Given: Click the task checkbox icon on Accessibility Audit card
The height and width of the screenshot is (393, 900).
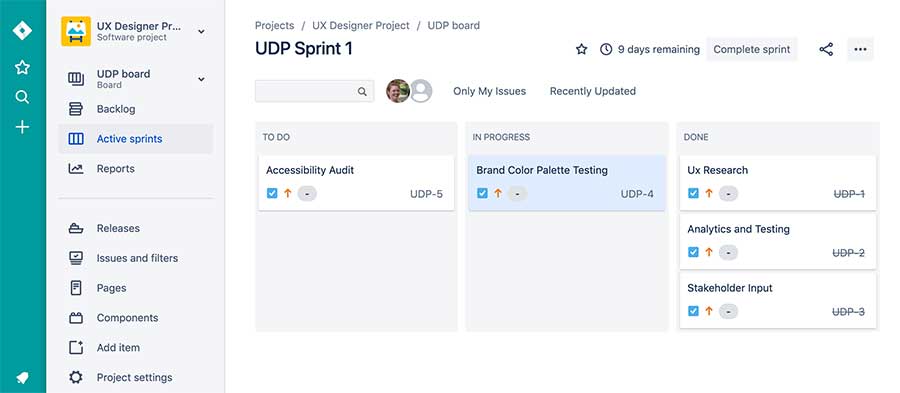Looking at the screenshot, I should pos(272,193).
